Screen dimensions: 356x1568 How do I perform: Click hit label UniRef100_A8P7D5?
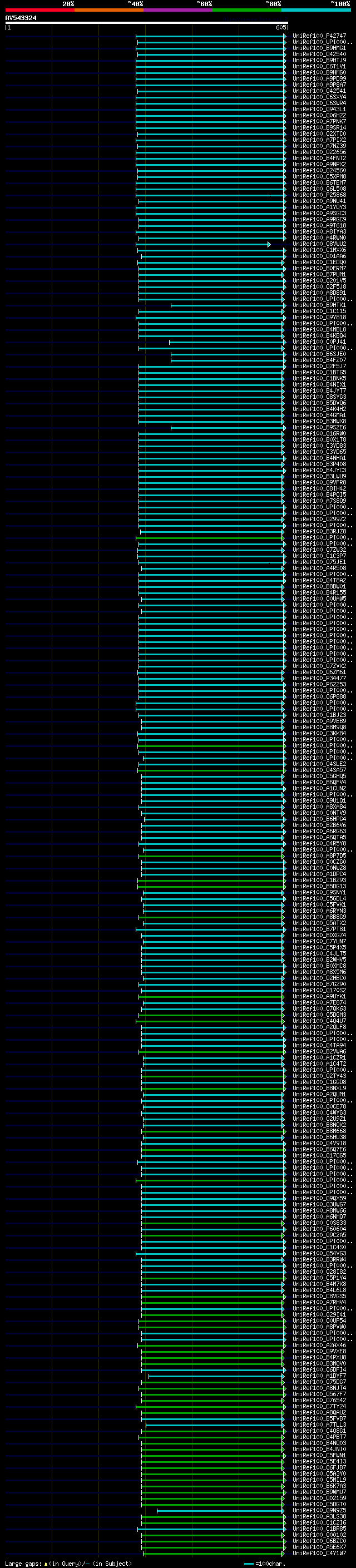click(319, 856)
